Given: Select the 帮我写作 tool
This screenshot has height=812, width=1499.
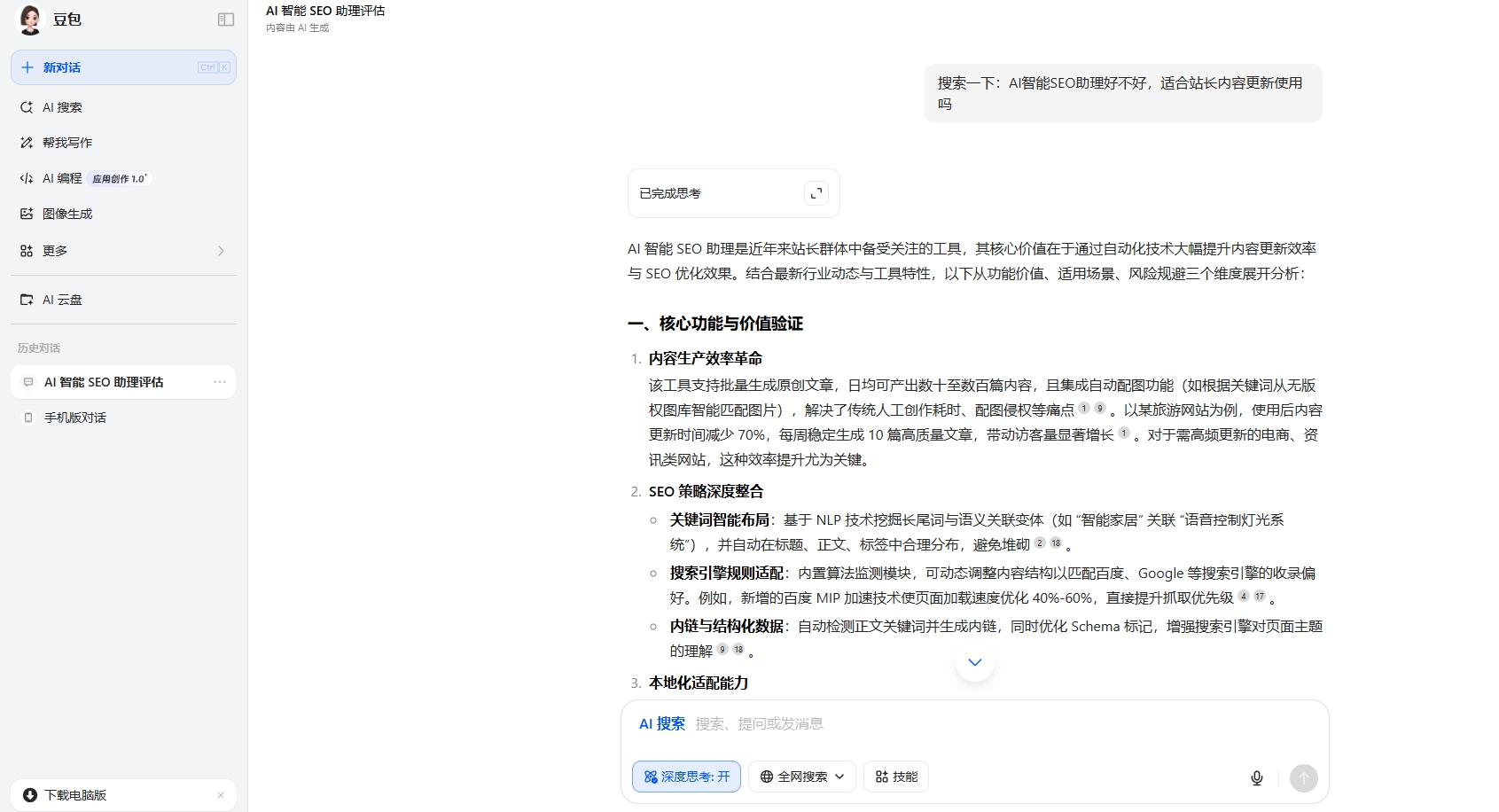Looking at the screenshot, I should coord(66,142).
